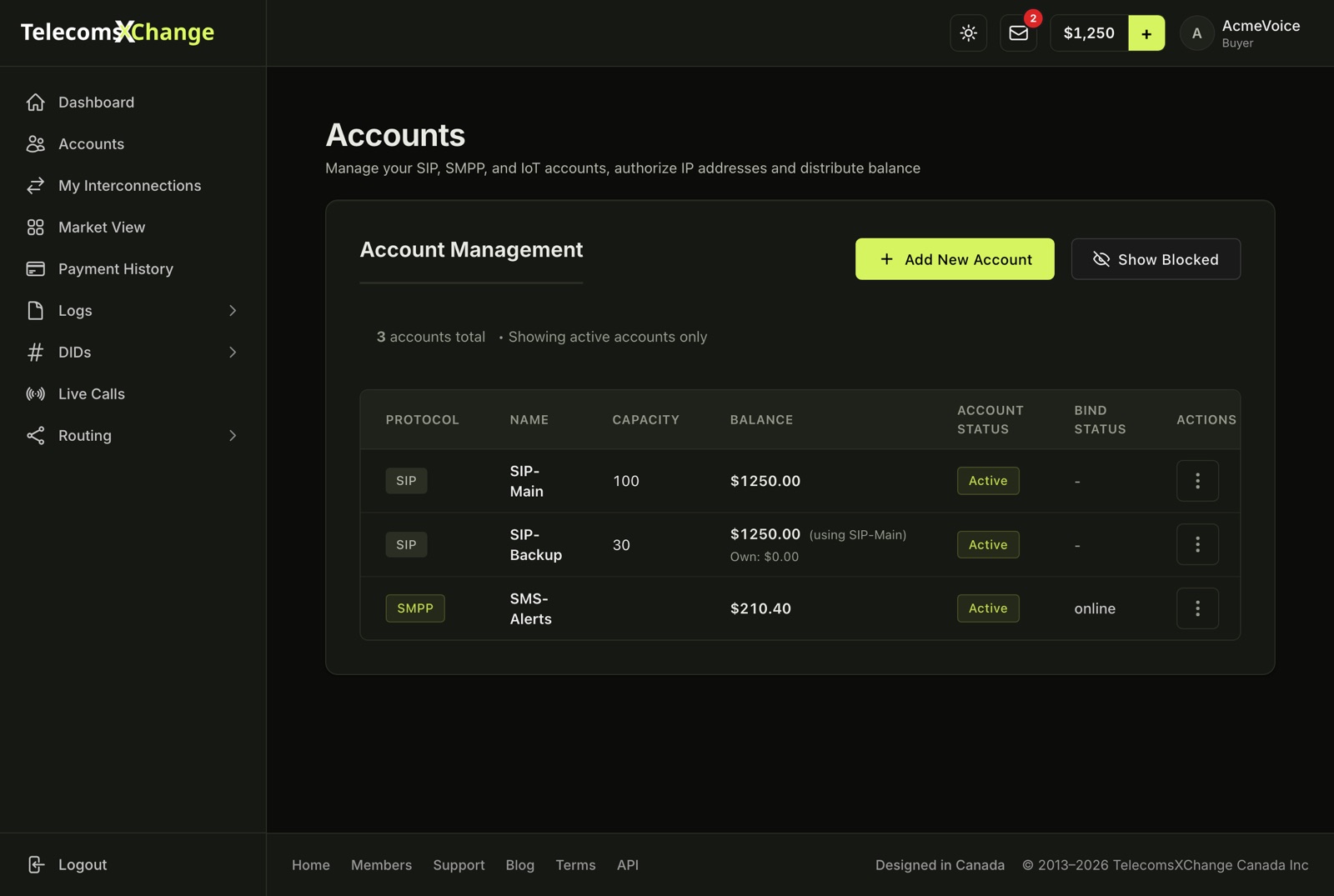
Task: Click Active status badge for SIP-Main
Action: pos(988,481)
